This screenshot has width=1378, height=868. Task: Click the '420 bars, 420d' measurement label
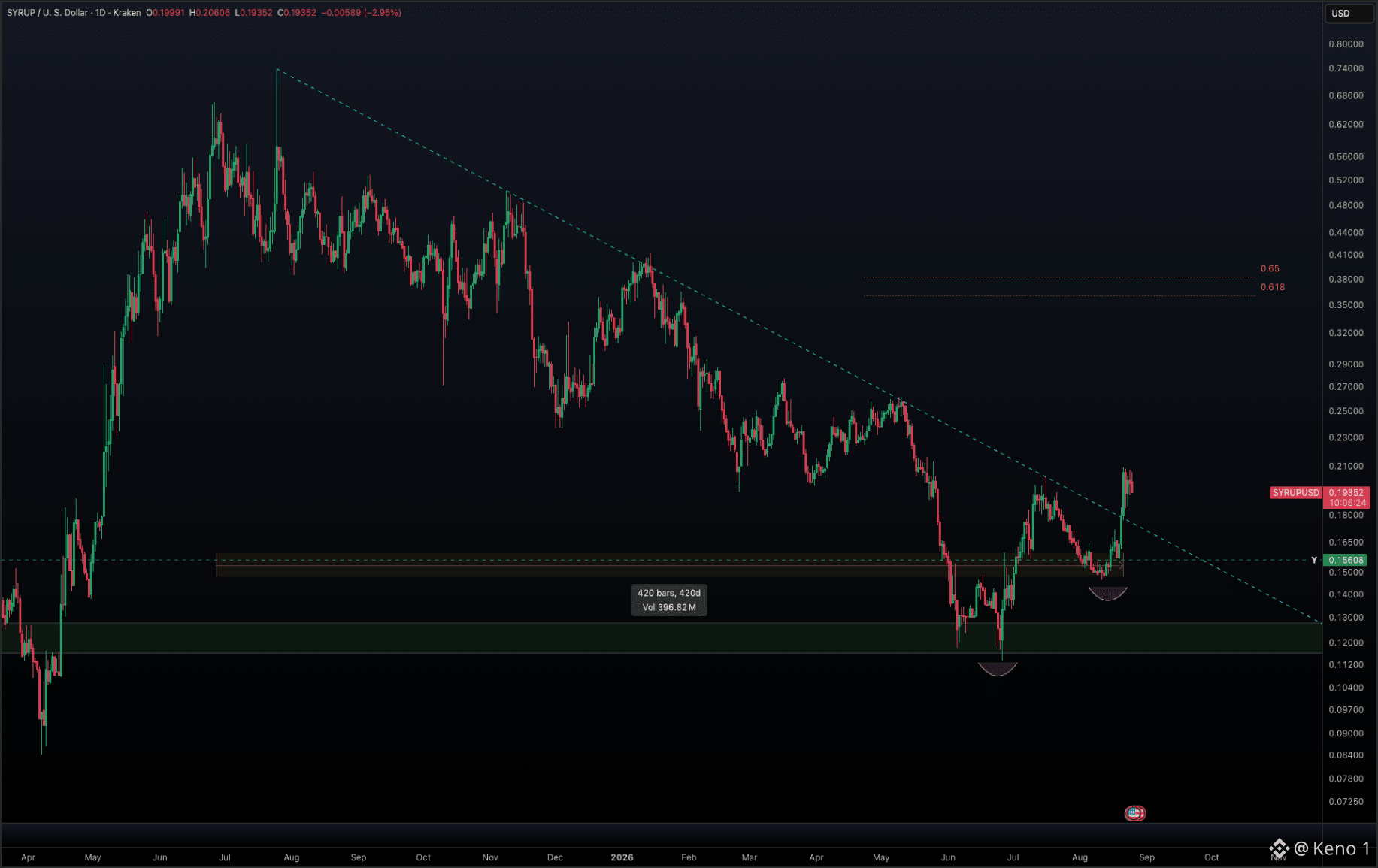coord(669,593)
